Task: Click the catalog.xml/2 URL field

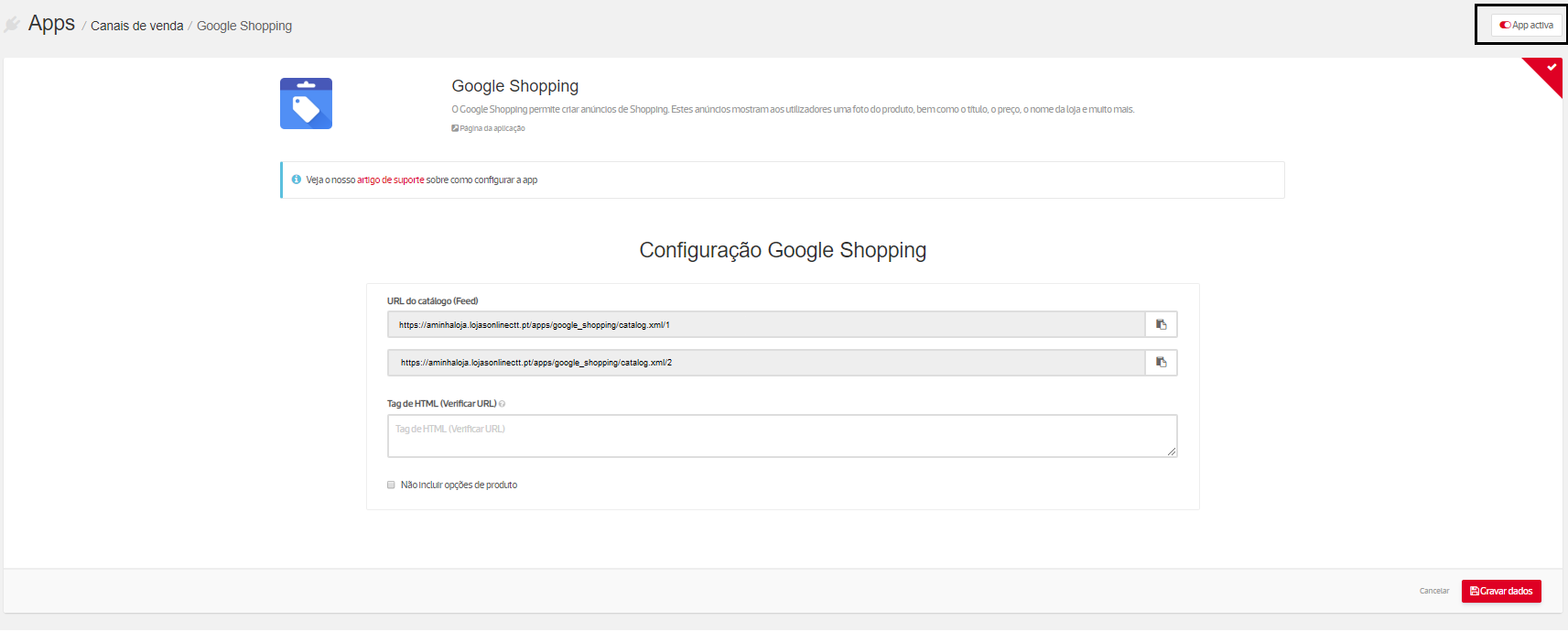Action: tap(765, 363)
